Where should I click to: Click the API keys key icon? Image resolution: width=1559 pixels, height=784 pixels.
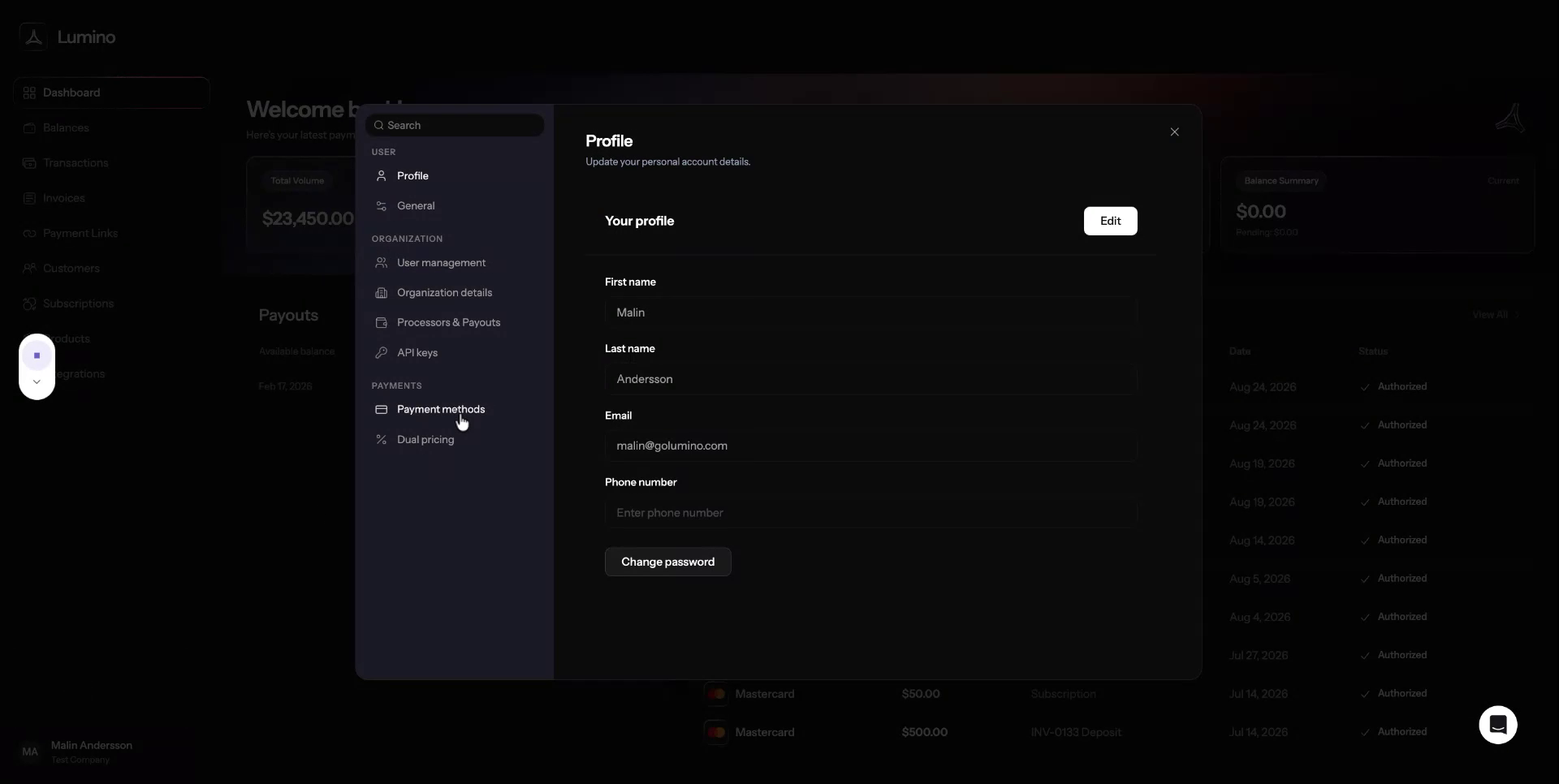pos(381,353)
